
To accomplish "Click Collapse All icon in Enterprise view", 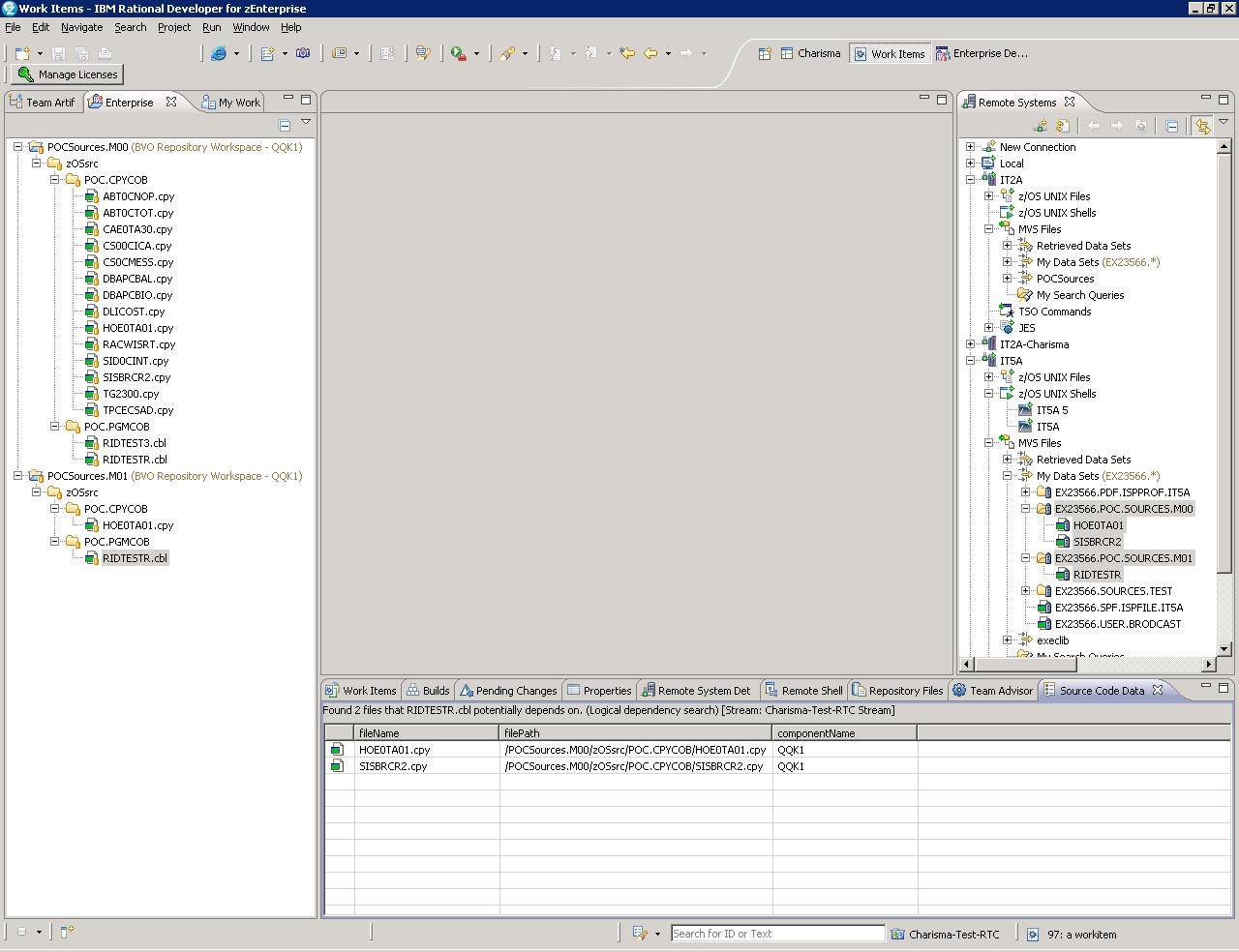I will [285, 125].
